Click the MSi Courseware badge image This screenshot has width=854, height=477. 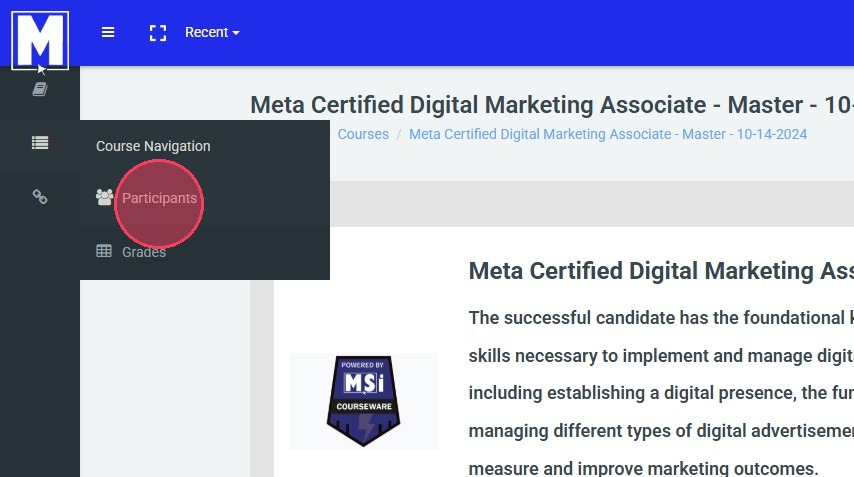363,401
